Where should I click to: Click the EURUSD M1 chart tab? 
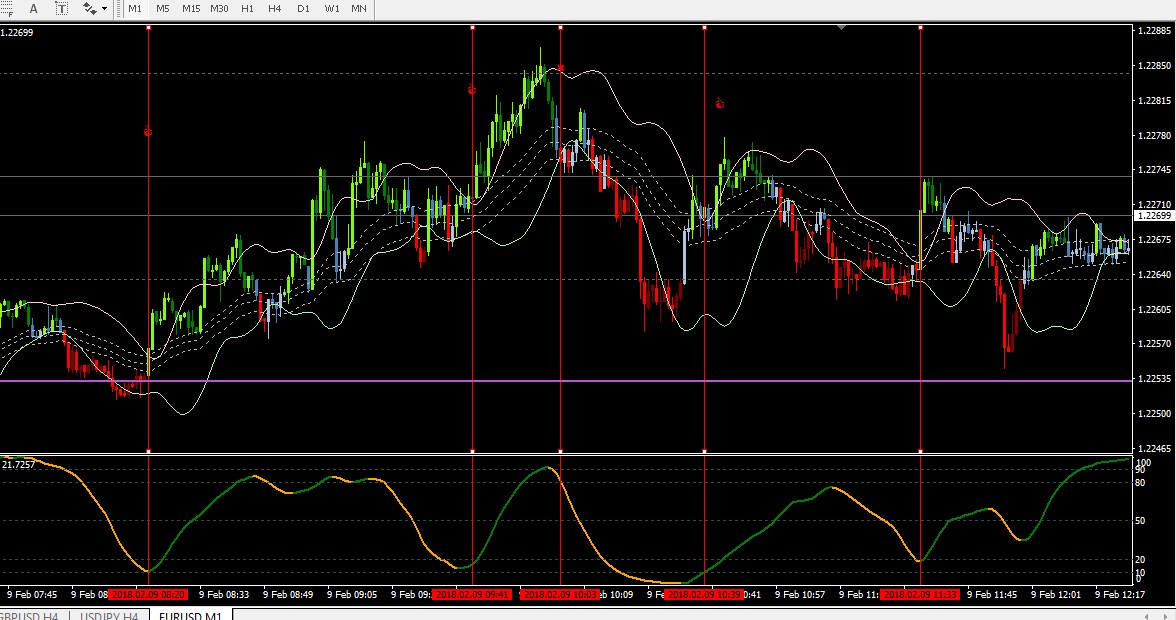click(190, 616)
